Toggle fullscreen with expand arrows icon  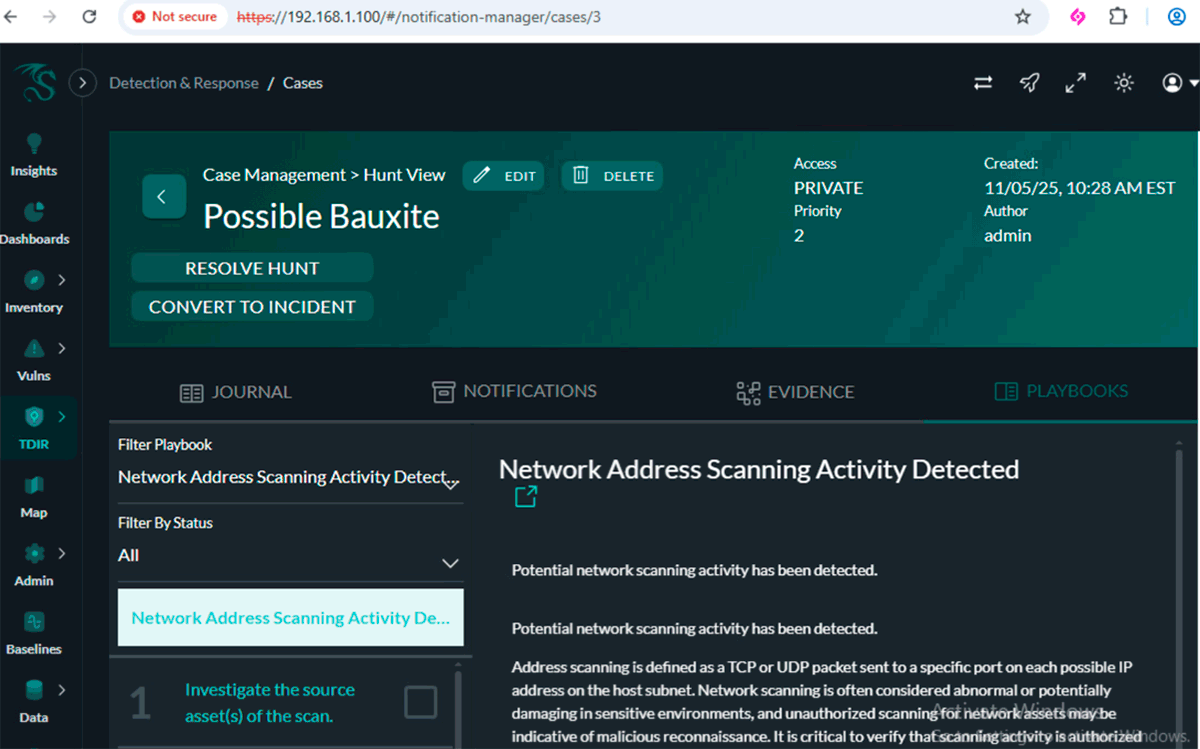click(1075, 83)
